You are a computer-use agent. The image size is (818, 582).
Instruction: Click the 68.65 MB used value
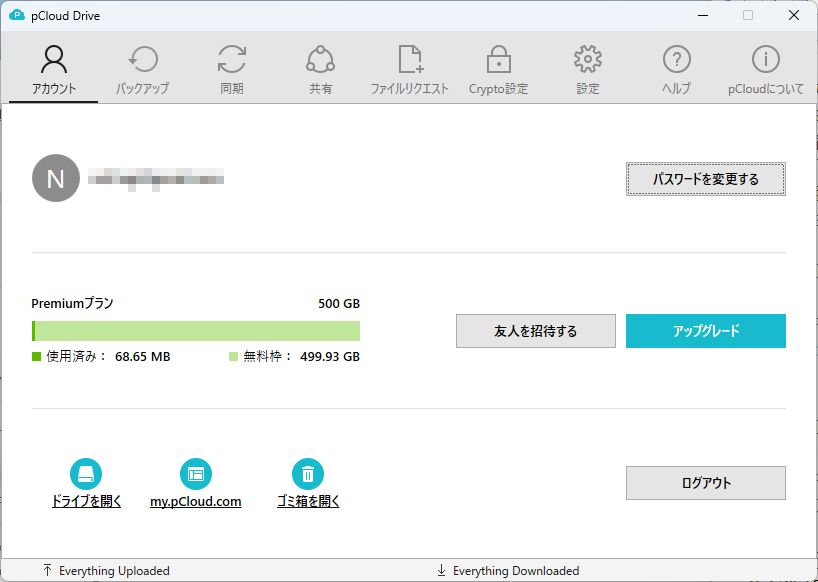tap(143, 357)
